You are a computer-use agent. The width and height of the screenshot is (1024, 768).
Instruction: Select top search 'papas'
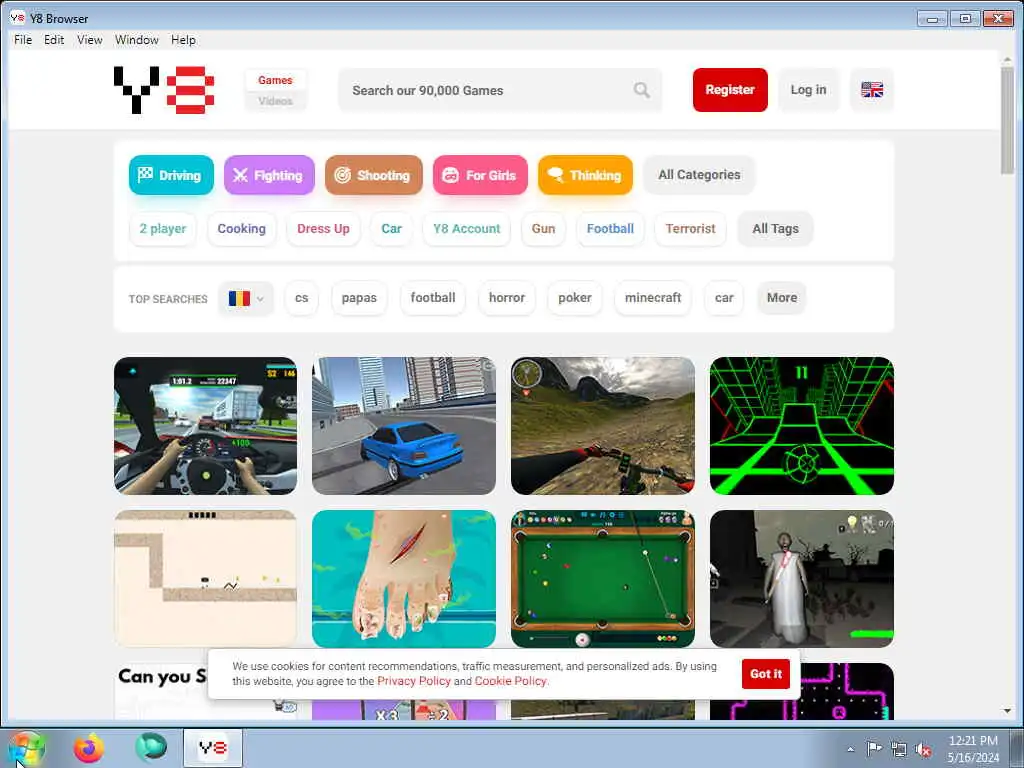[359, 298]
